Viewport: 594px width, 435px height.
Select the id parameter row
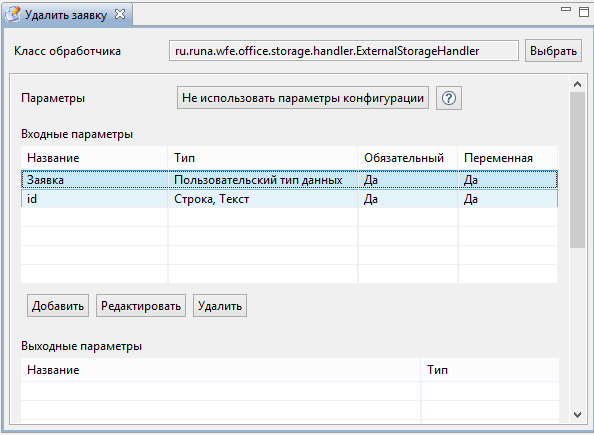point(289,199)
